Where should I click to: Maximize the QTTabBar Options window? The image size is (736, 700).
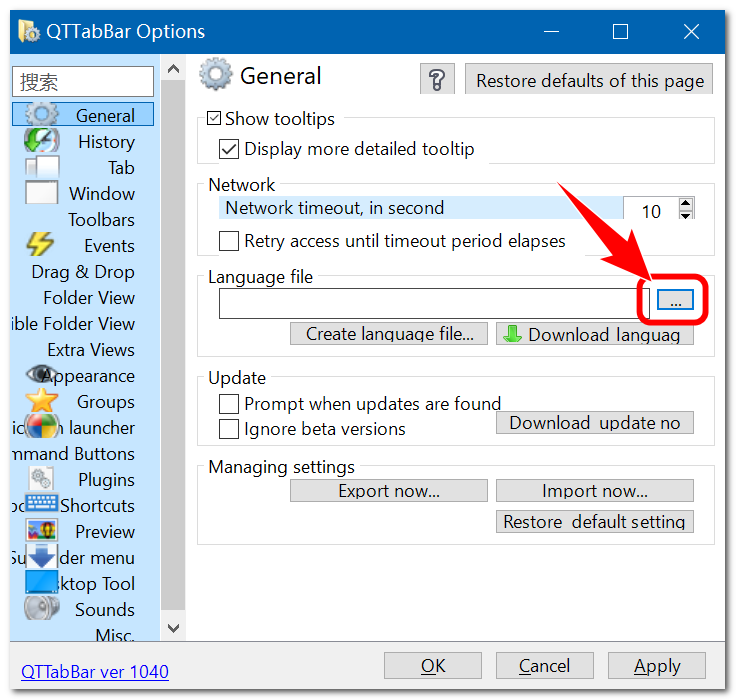coord(620,32)
